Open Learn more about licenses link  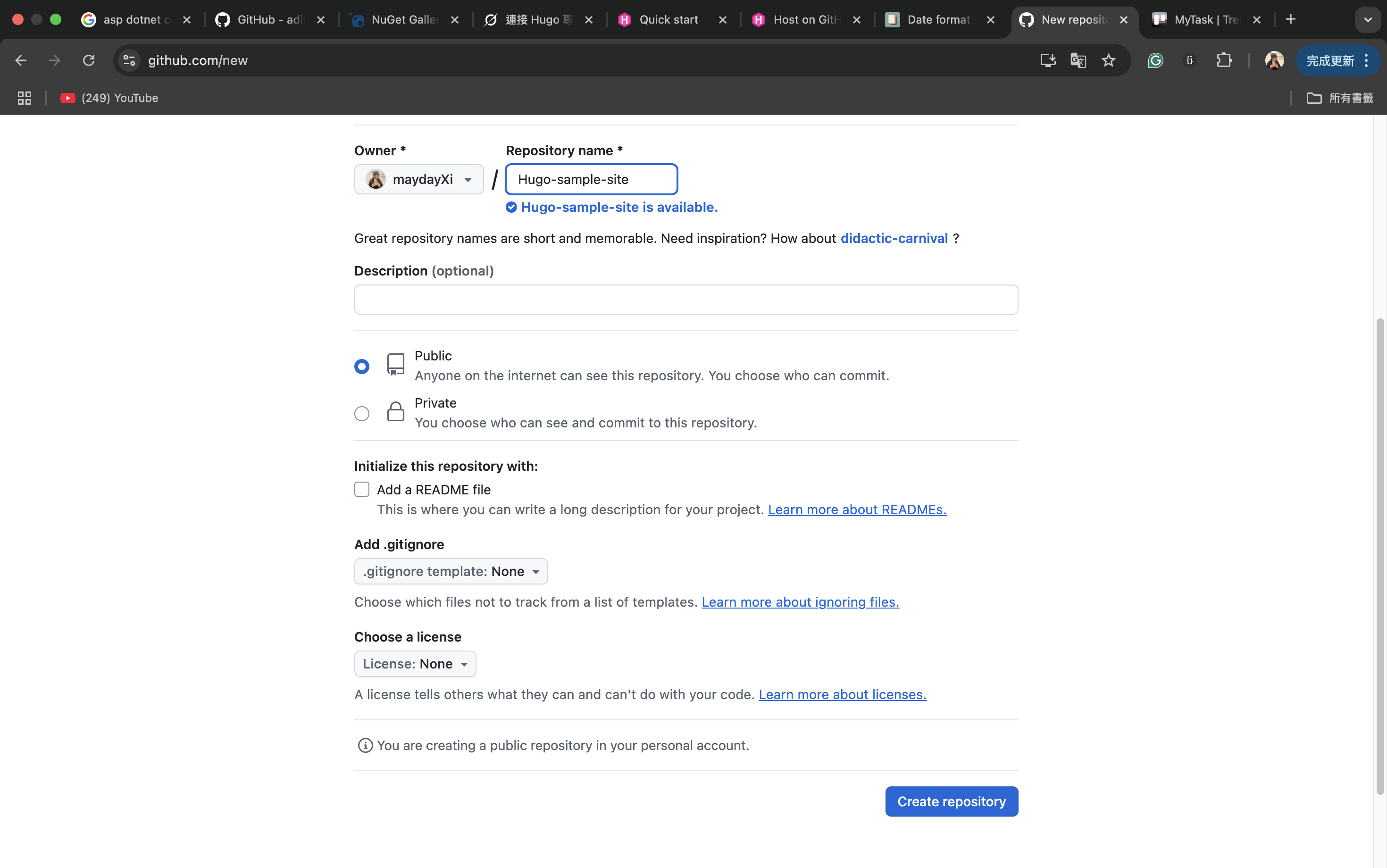pos(842,694)
